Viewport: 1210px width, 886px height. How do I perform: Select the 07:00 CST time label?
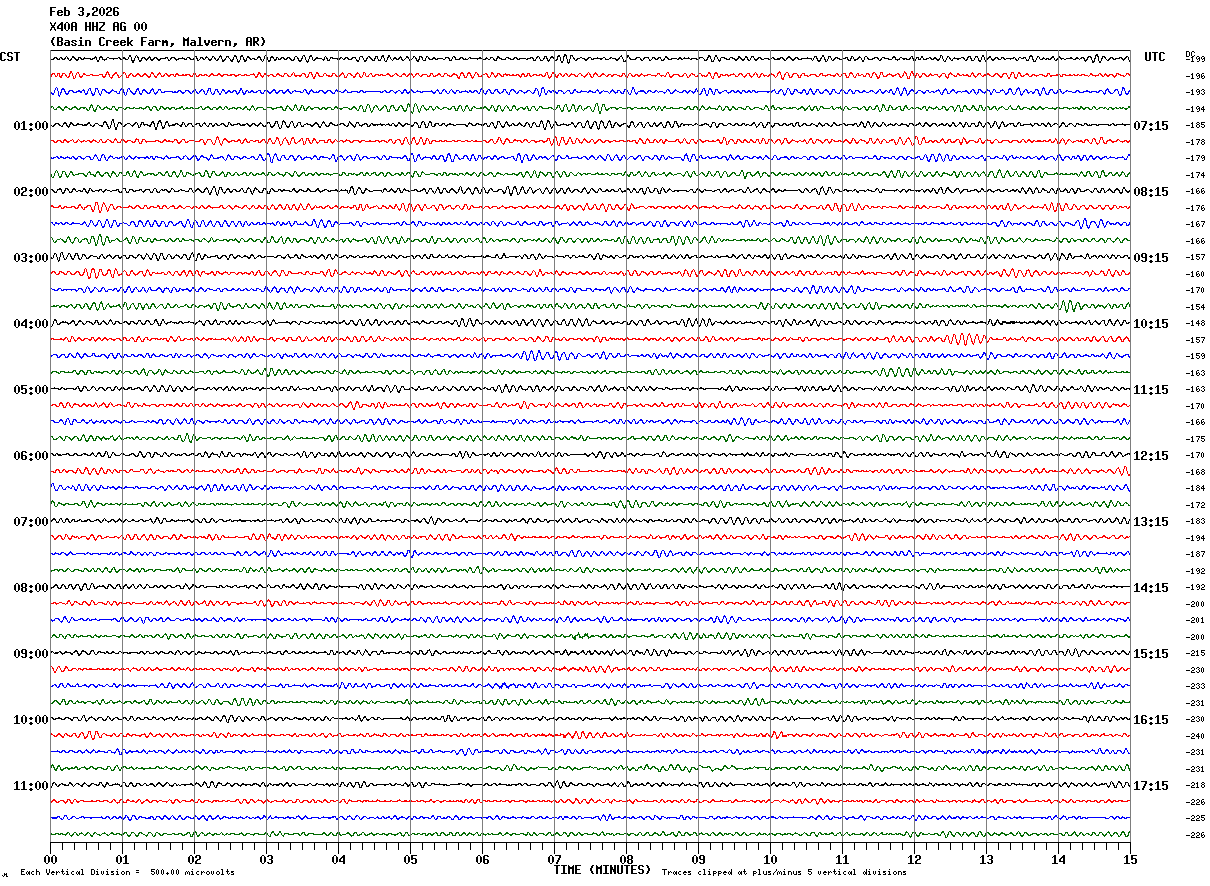(31, 522)
